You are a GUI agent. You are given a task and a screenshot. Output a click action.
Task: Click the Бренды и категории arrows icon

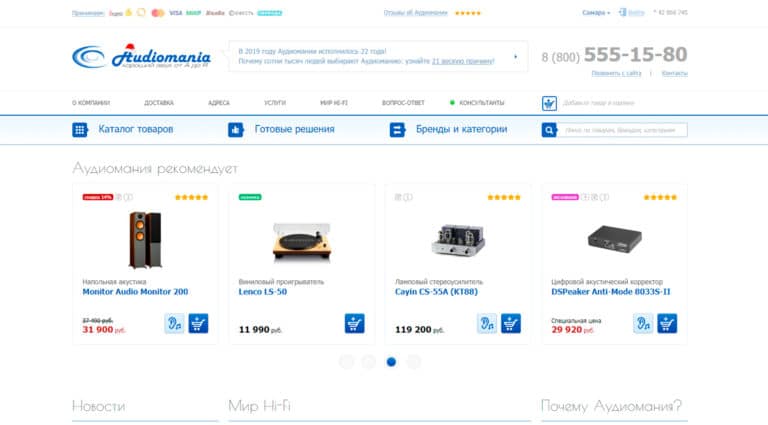click(397, 130)
